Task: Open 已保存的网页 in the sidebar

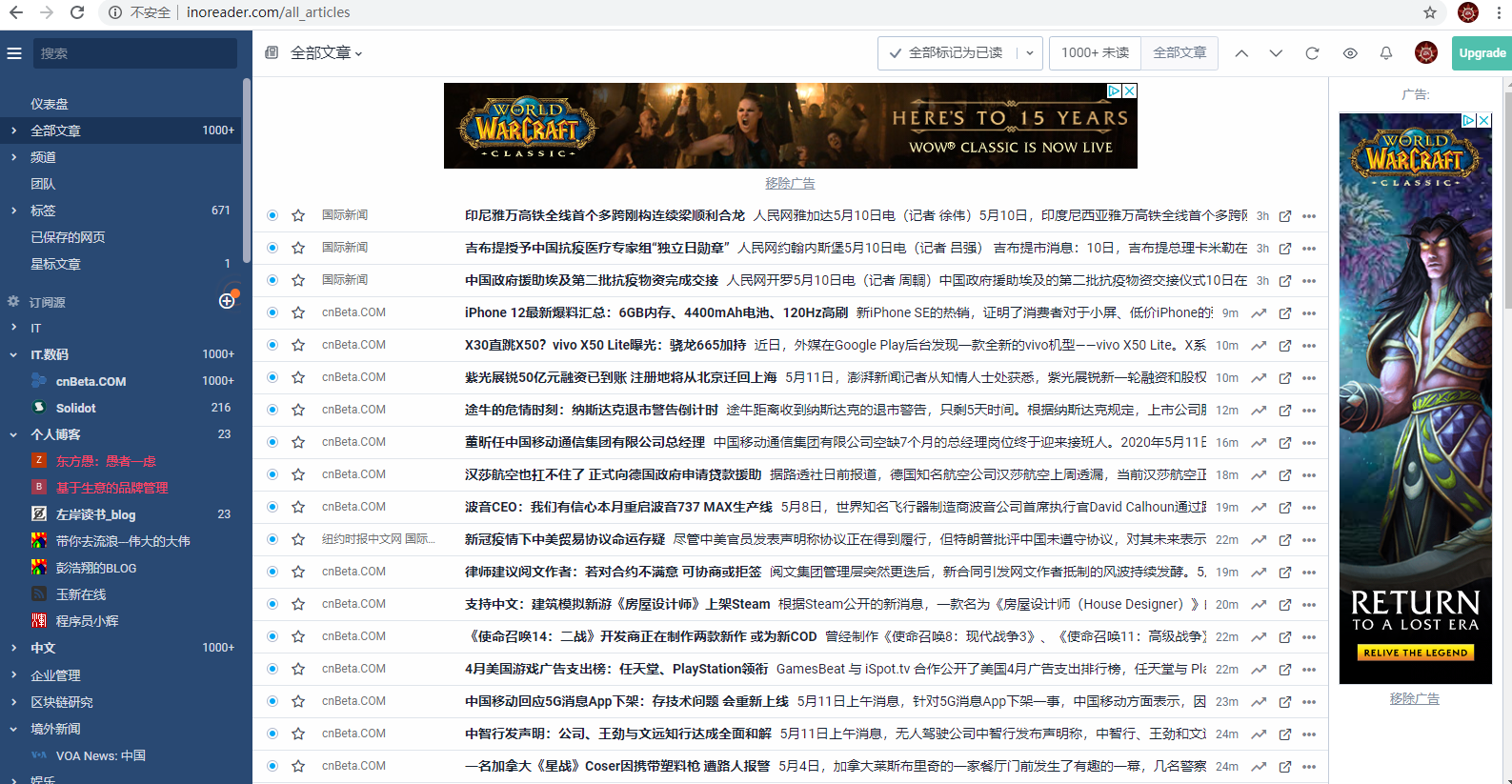Action: (68, 237)
